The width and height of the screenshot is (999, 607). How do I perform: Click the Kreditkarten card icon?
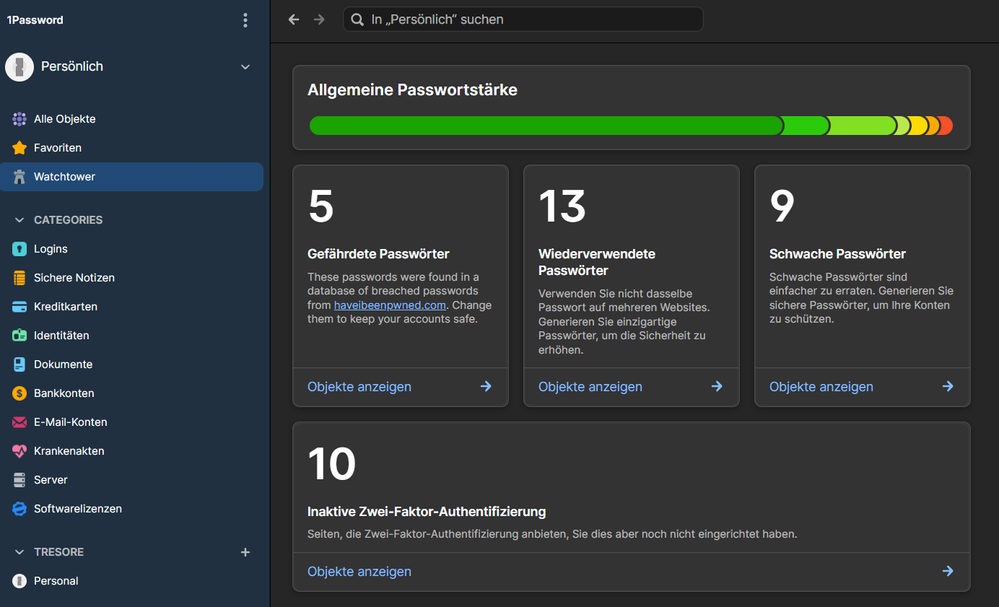tap(19, 307)
